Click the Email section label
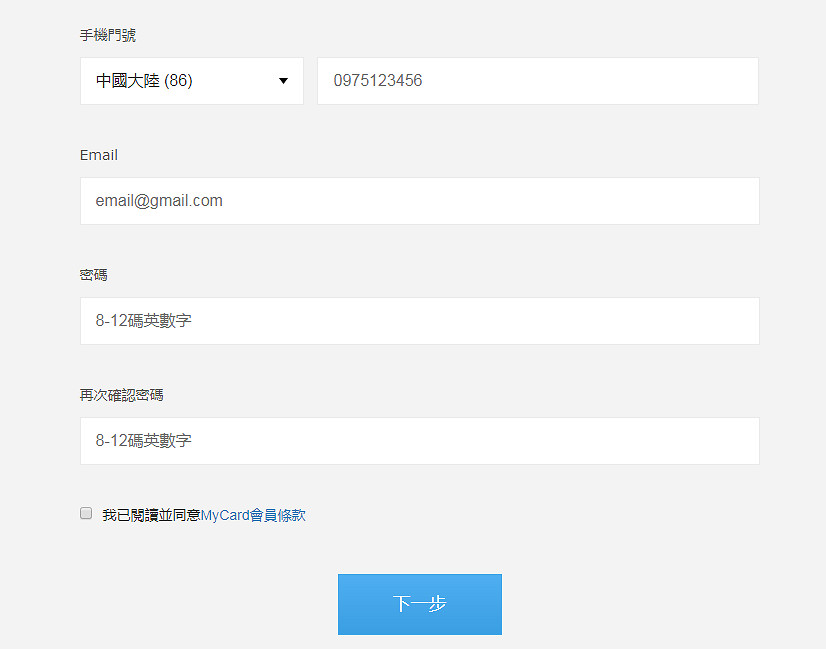The image size is (826, 649). pyautogui.click(x=98, y=155)
